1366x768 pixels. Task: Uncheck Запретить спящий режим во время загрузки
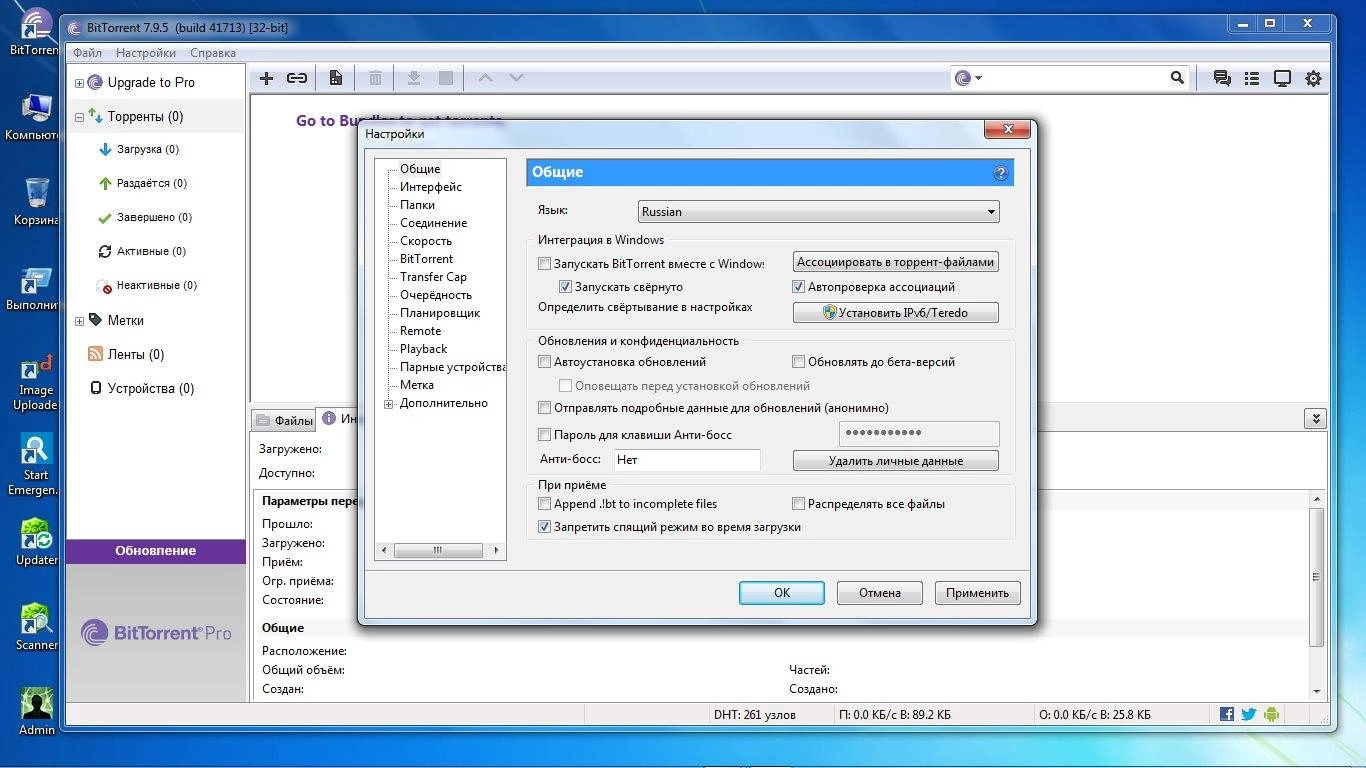click(x=545, y=527)
